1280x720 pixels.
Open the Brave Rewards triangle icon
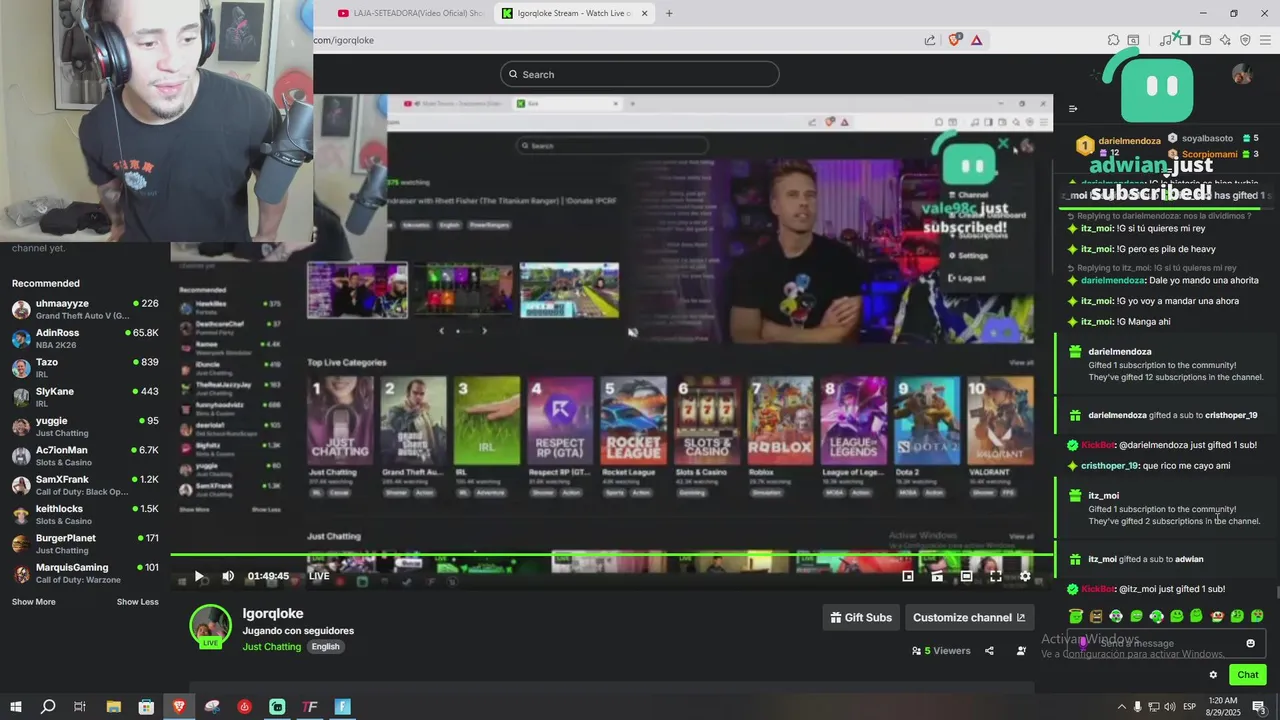976,40
